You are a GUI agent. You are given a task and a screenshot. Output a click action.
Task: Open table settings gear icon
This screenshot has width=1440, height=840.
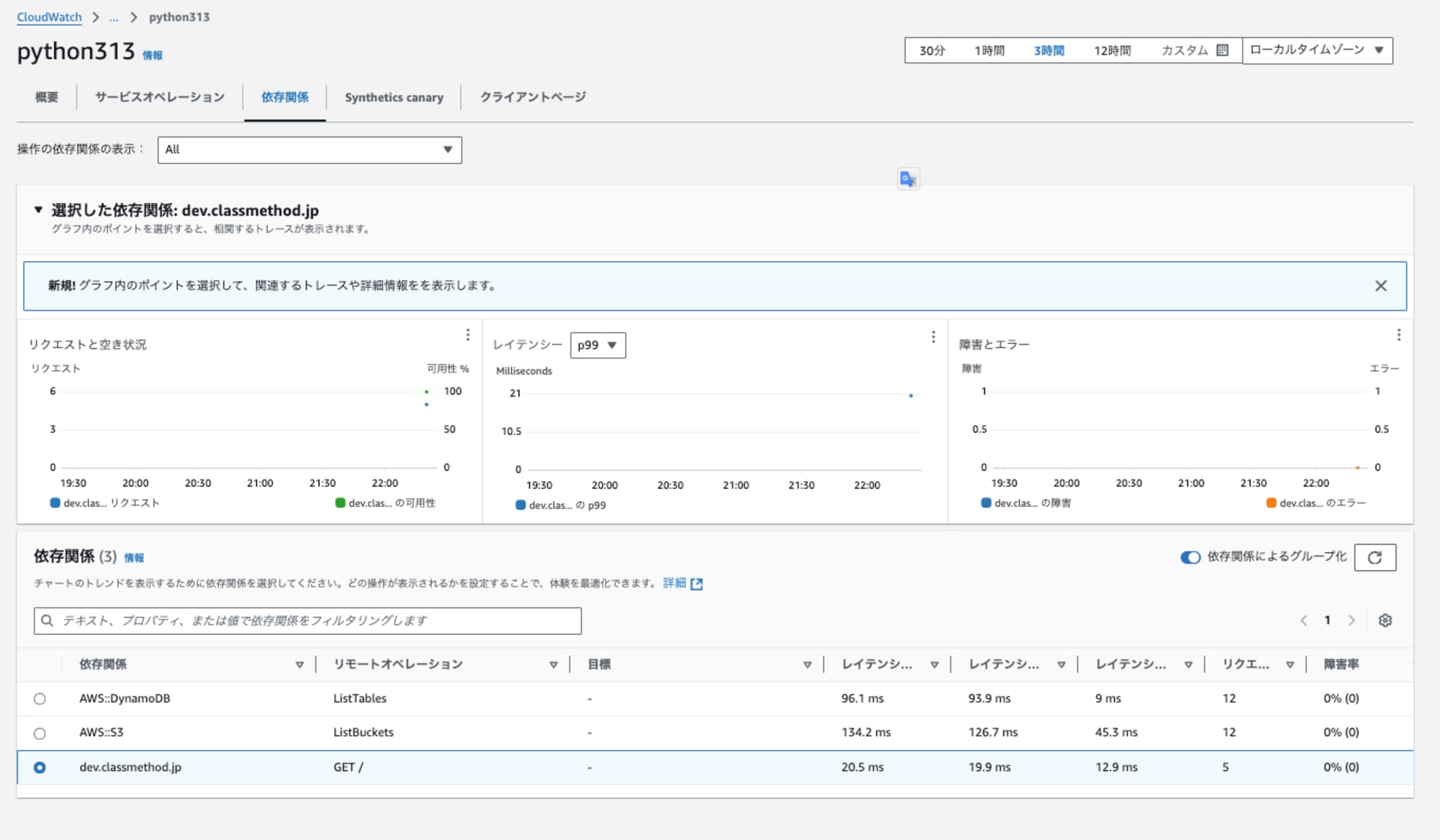[1385, 620]
